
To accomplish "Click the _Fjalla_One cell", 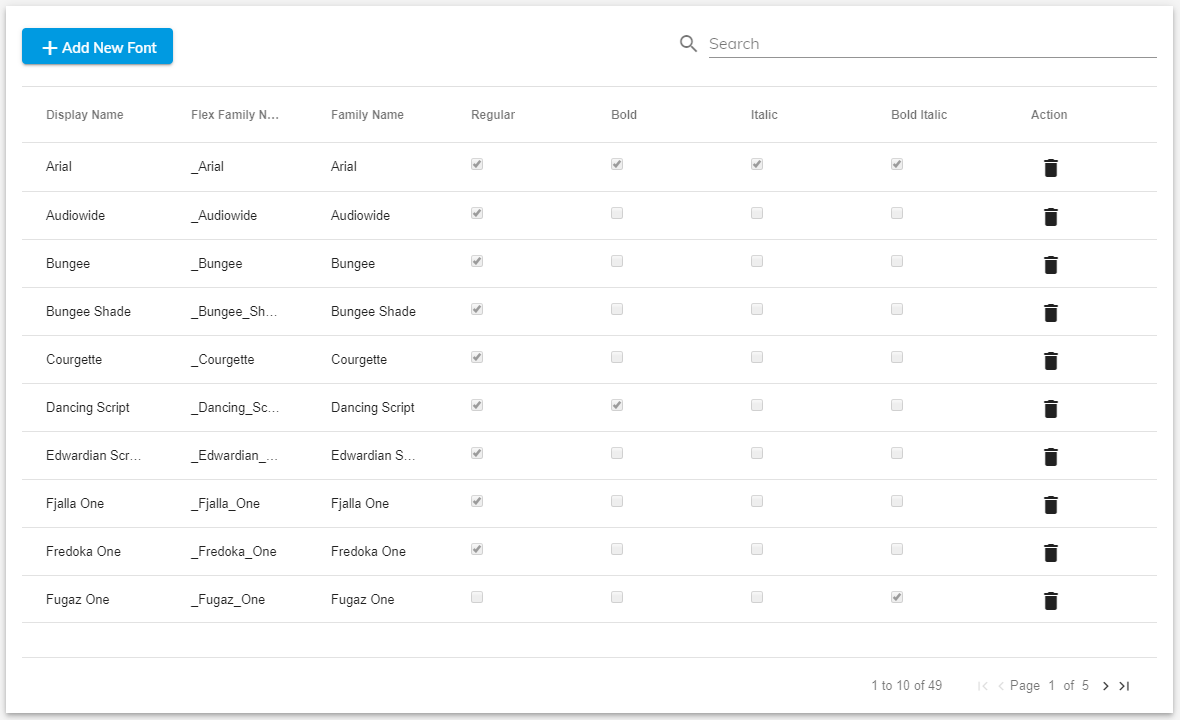I will coord(226,503).
